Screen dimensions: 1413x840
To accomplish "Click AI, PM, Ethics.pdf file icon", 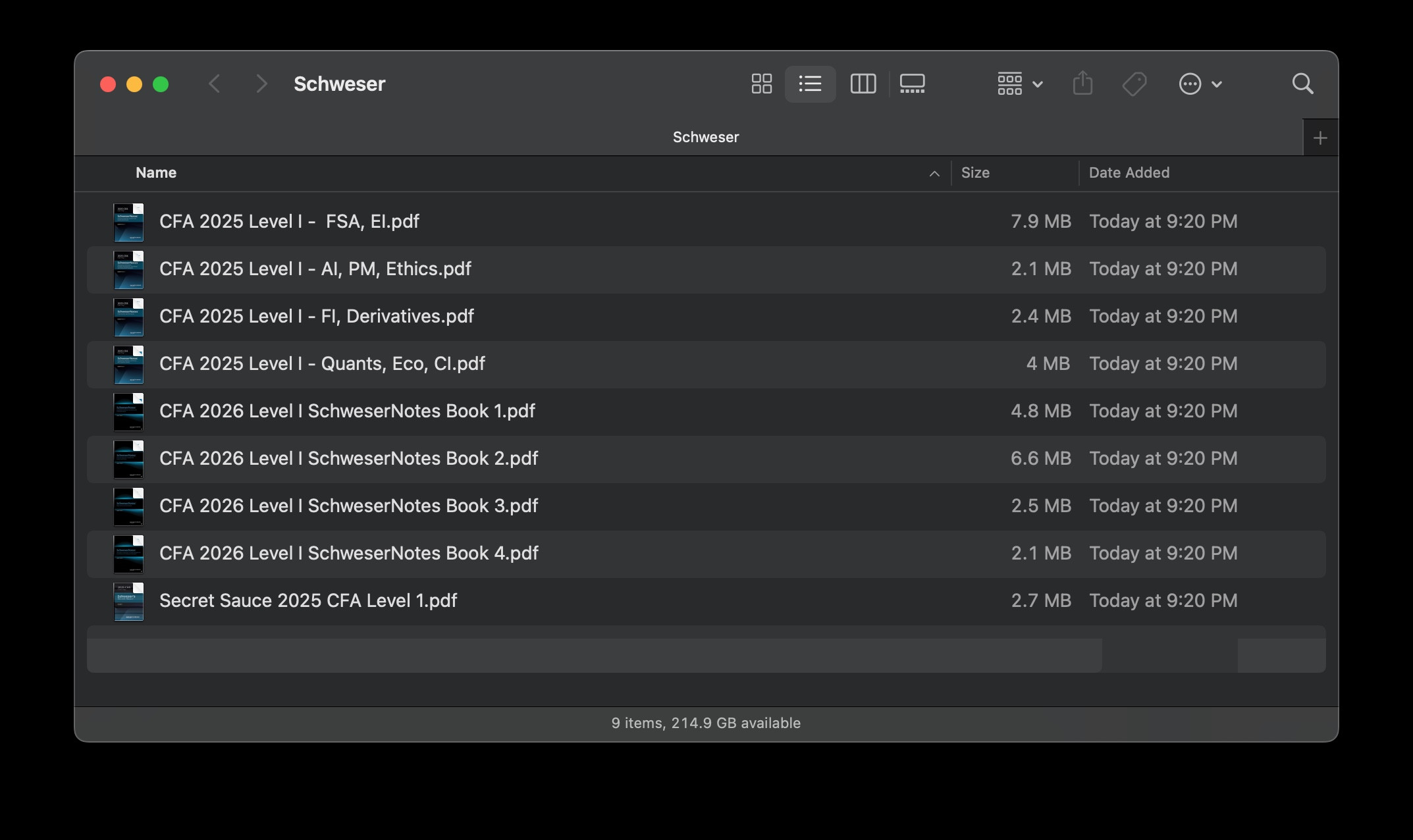I will [x=128, y=269].
